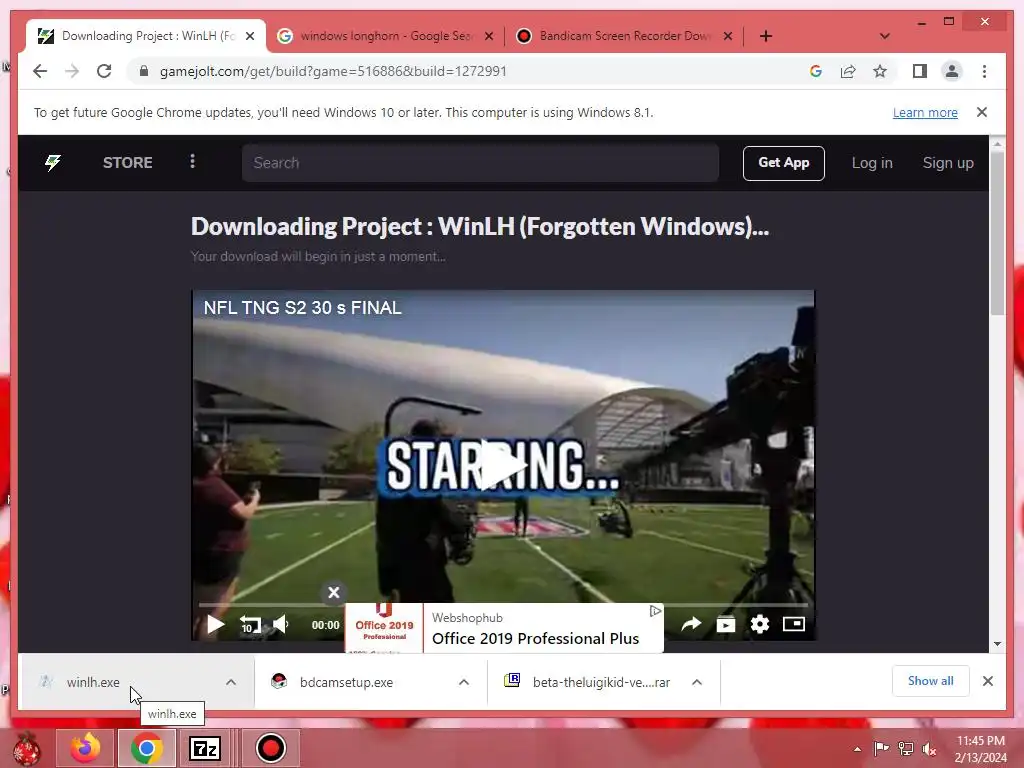
Task: Open tab search dropdown arrow
Action: pos(884,36)
